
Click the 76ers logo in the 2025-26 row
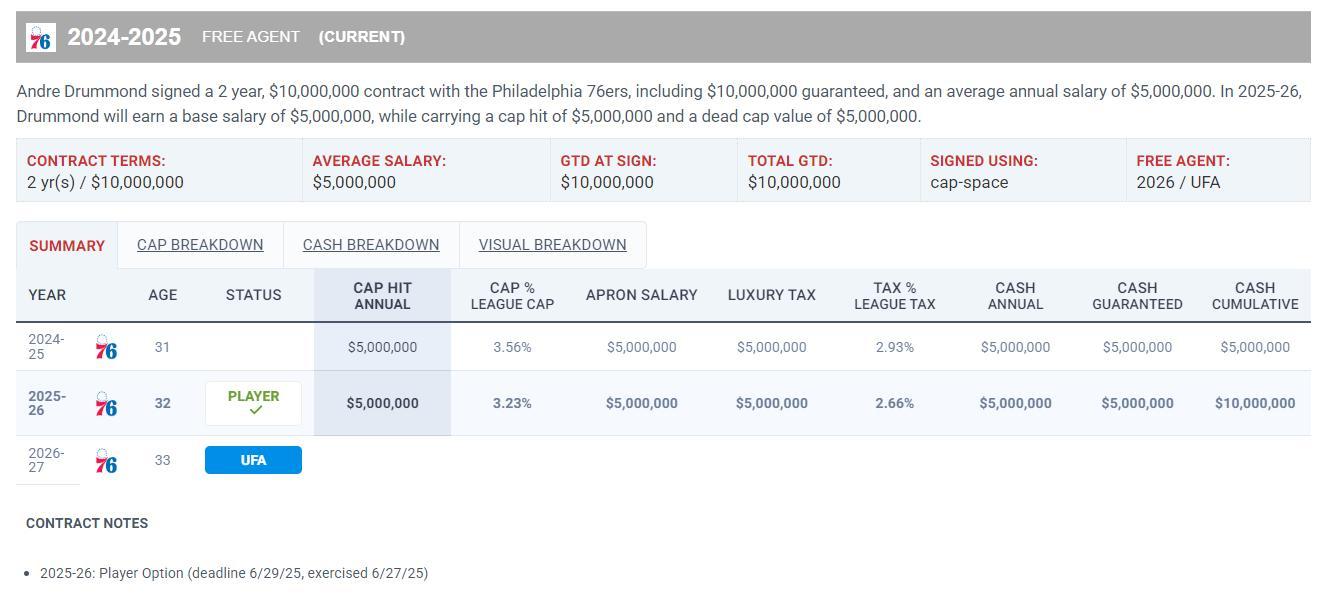(106, 404)
